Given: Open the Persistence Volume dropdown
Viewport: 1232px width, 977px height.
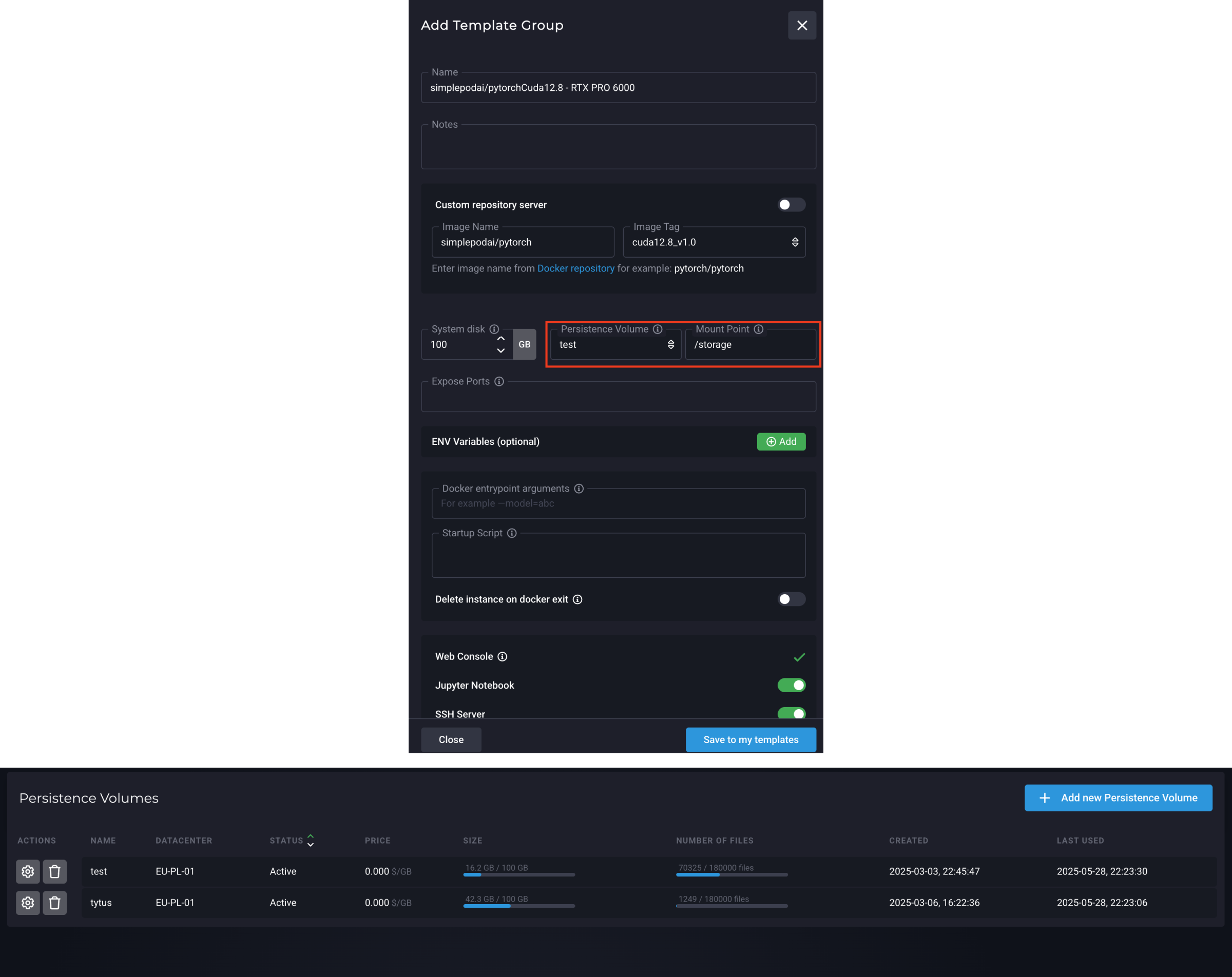Looking at the screenshot, I should point(670,344).
